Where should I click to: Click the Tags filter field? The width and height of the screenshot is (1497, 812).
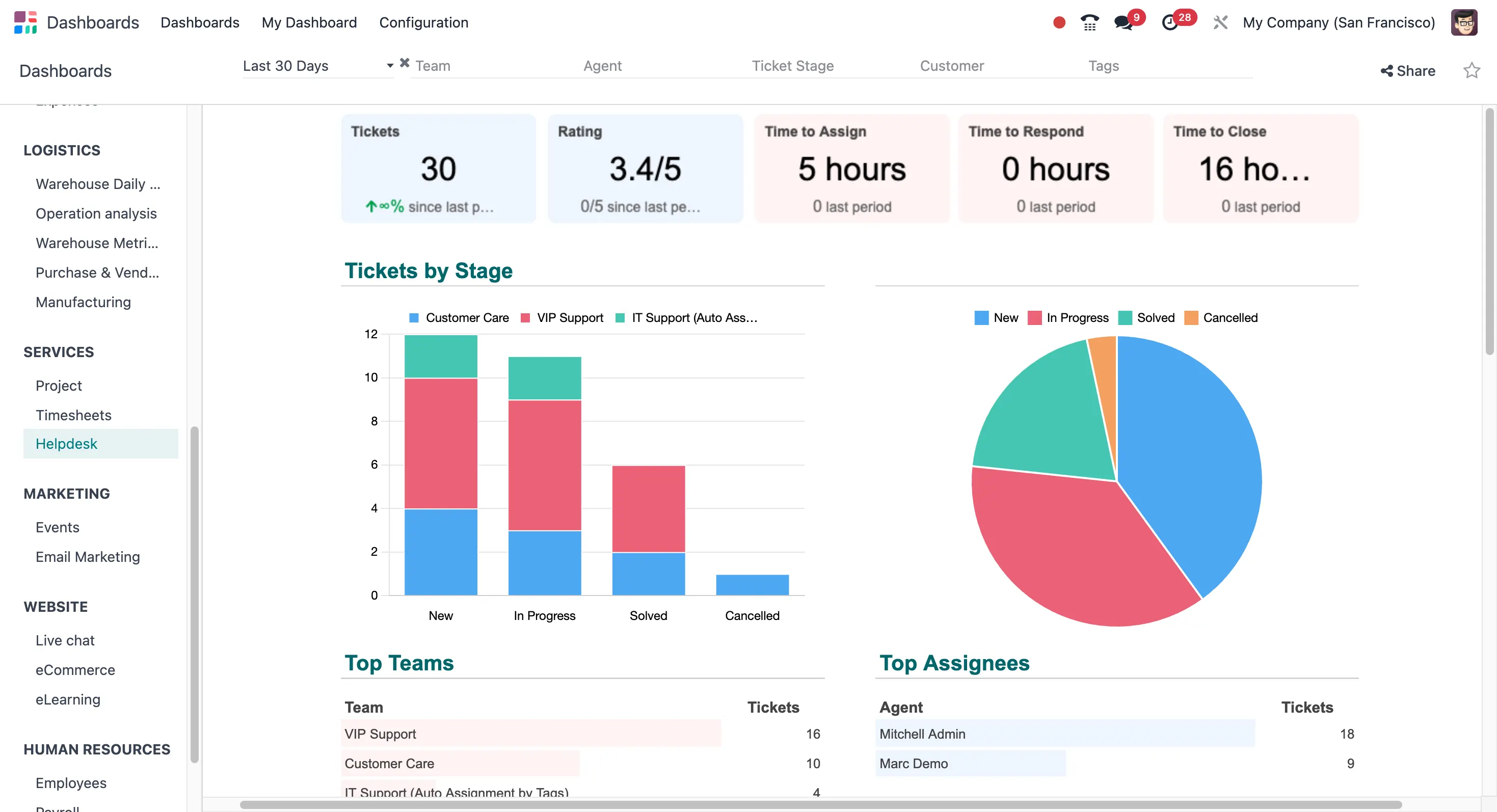pyautogui.click(x=1169, y=66)
